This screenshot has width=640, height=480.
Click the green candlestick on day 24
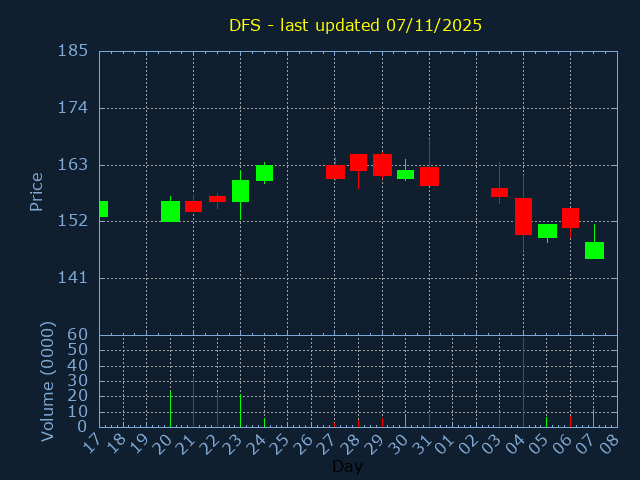[264, 173]
